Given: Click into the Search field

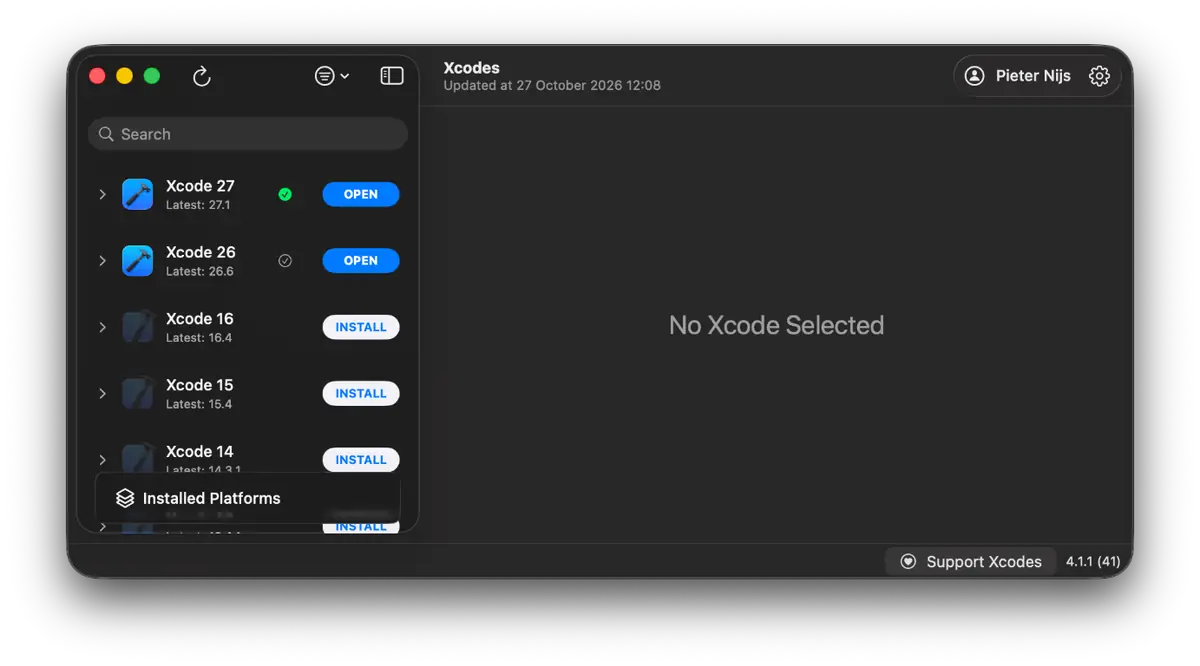Looking at the screenshot, I should (248, 134).
